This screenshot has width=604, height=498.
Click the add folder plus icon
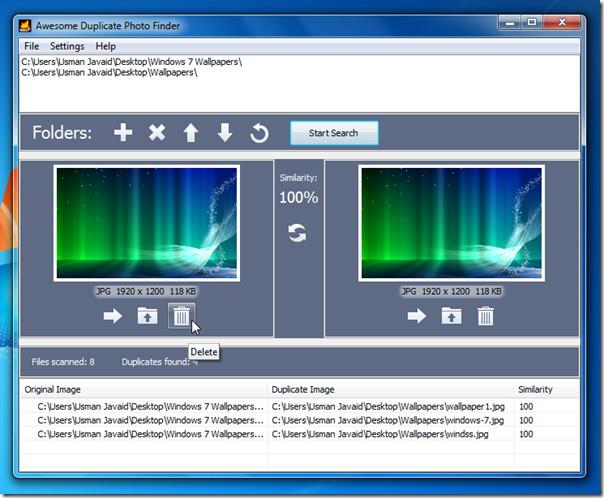[123, 133]
